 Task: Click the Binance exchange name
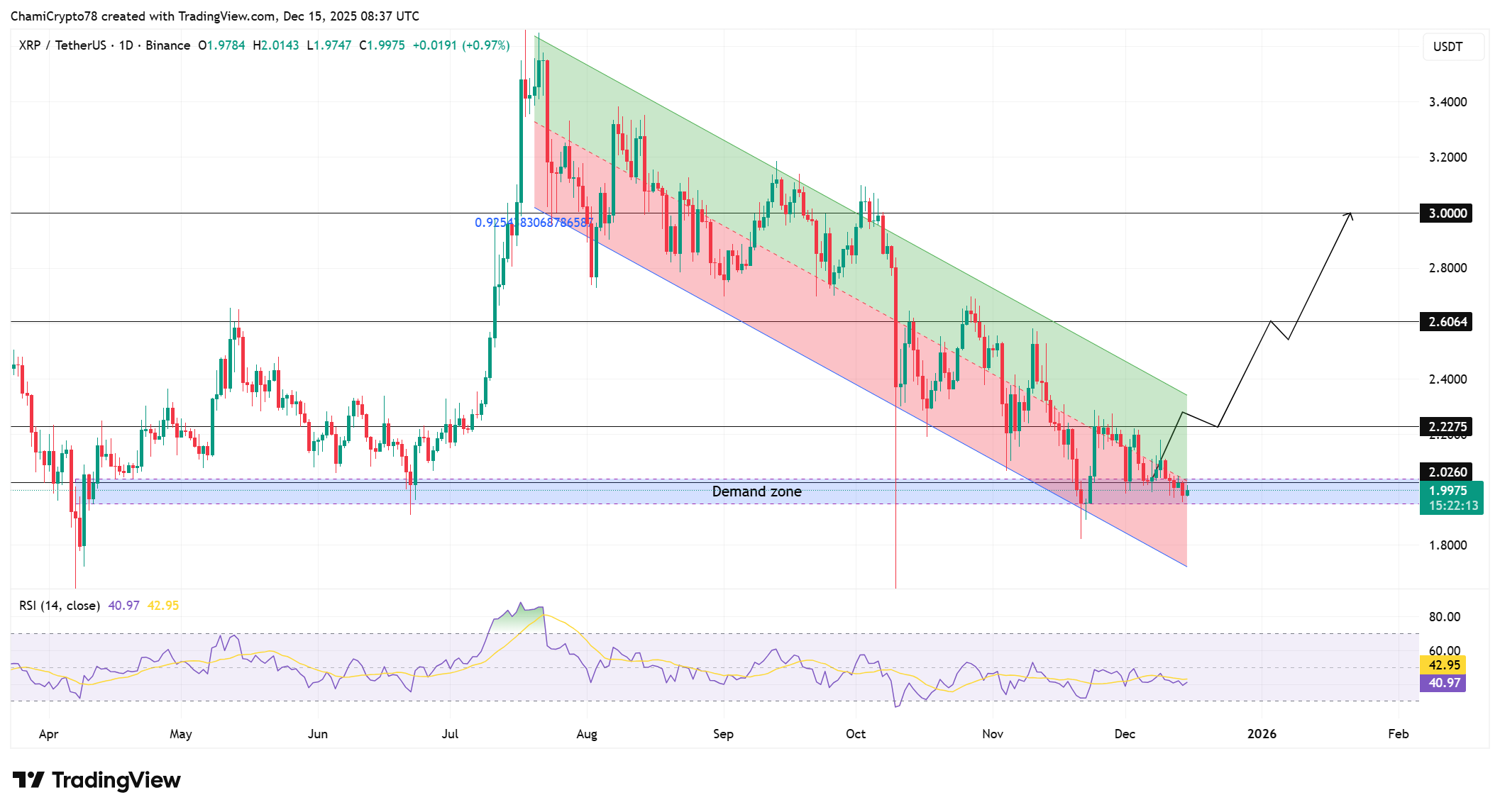(x=167, y=45)
